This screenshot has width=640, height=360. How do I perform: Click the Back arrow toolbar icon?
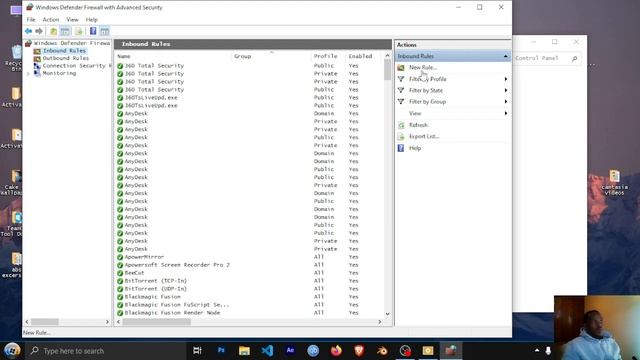click(x=28, y=31)
